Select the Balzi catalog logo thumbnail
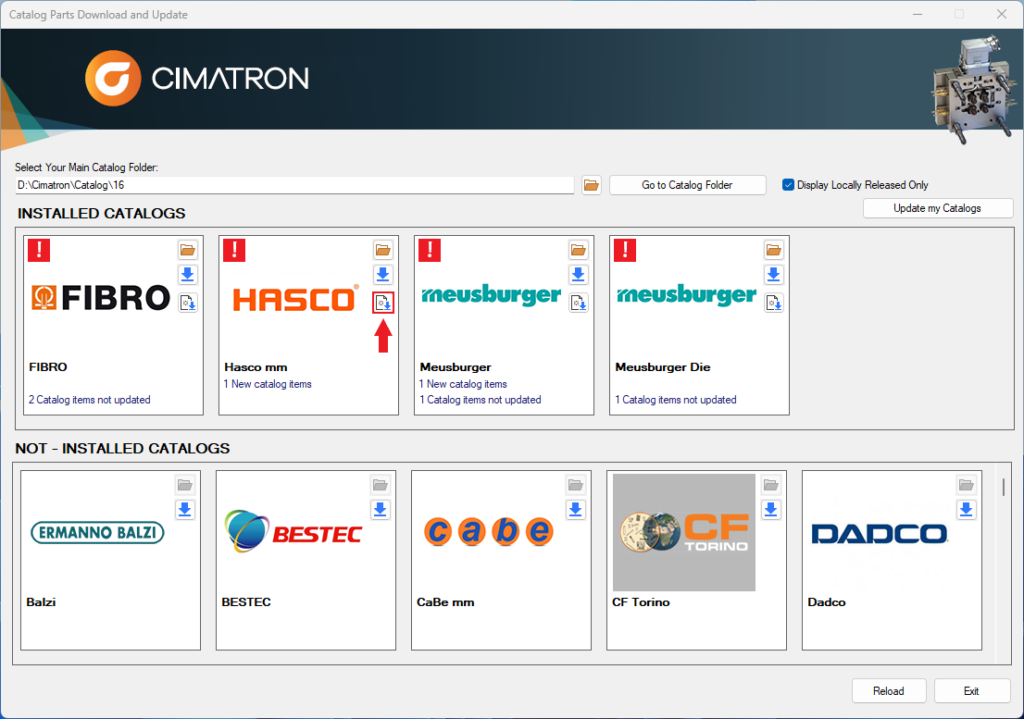 [97, 532]
